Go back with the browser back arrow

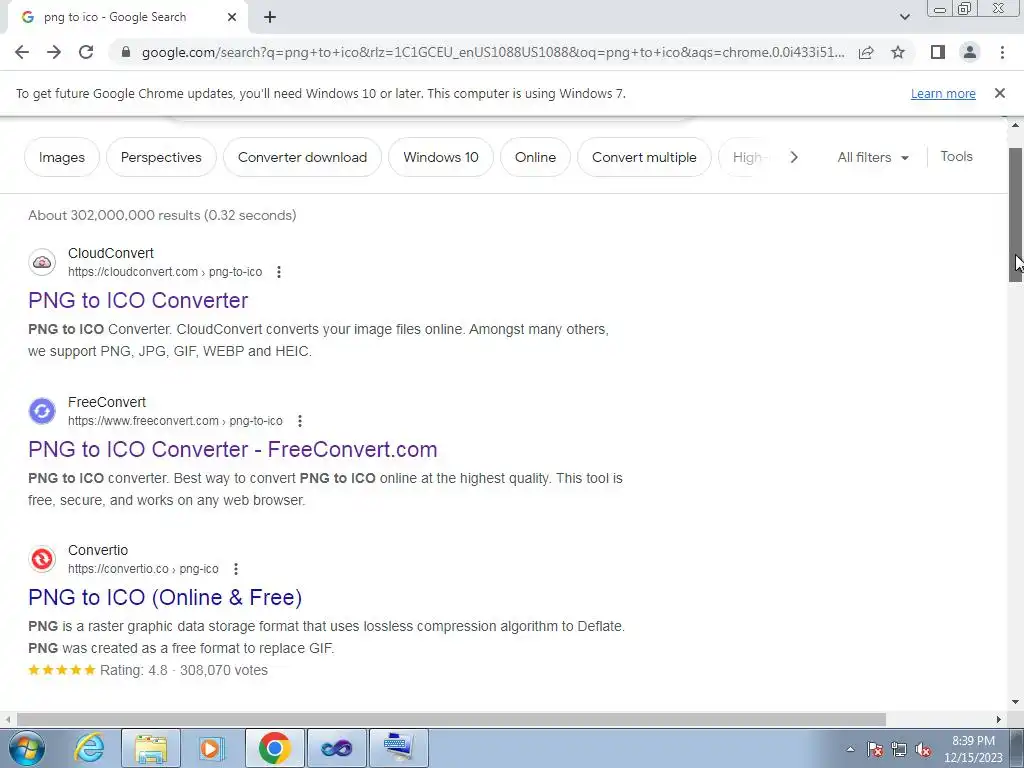tap(22, 52)
